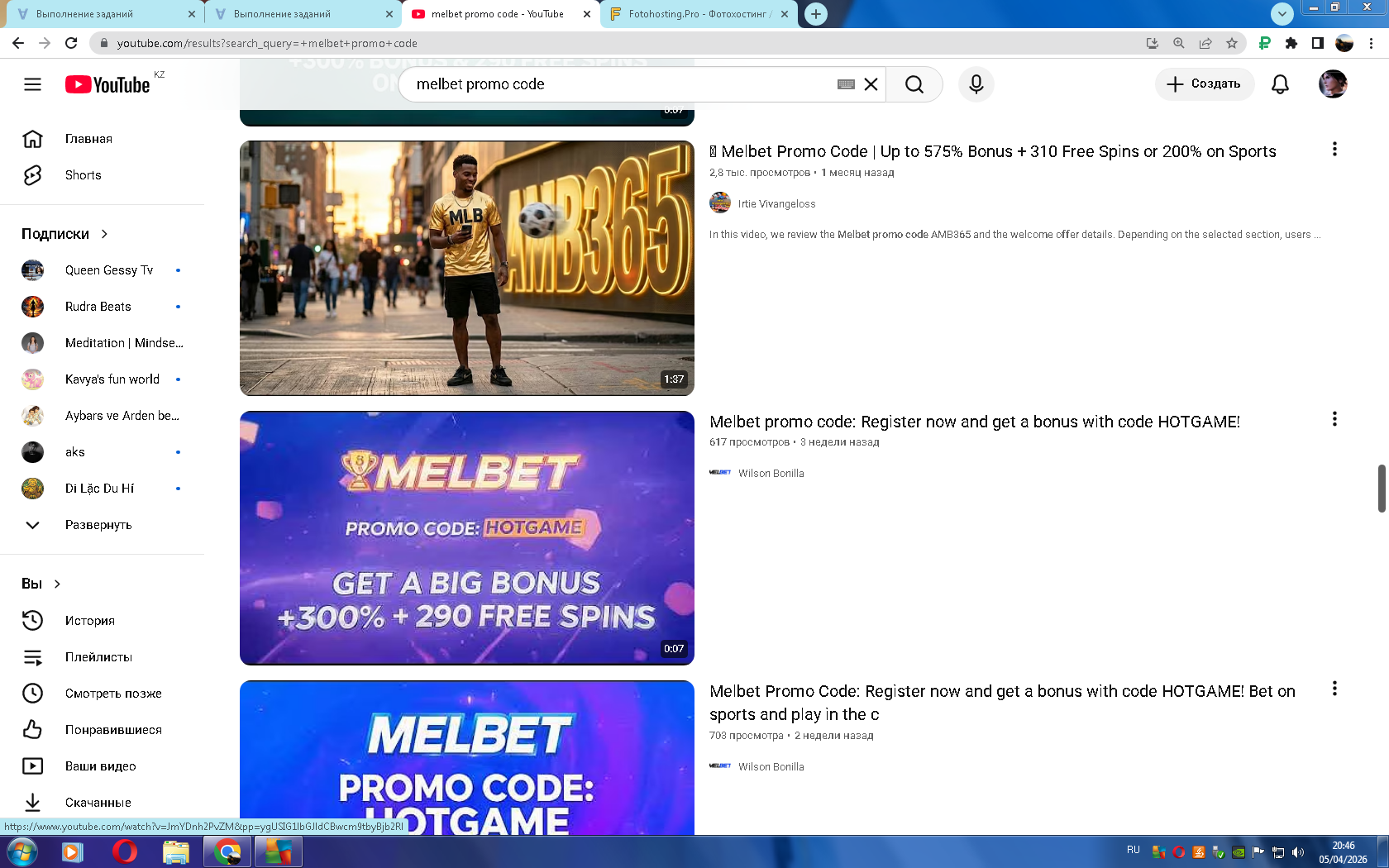Image resolution: width=1389 pixels, height=868 pixels.
Task: Open the Windows Start menu
Action: coord(21,851)
